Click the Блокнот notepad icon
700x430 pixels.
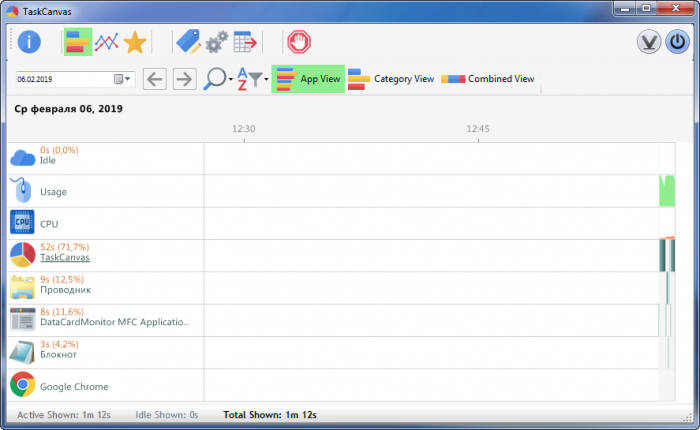(x=22, y=352)
